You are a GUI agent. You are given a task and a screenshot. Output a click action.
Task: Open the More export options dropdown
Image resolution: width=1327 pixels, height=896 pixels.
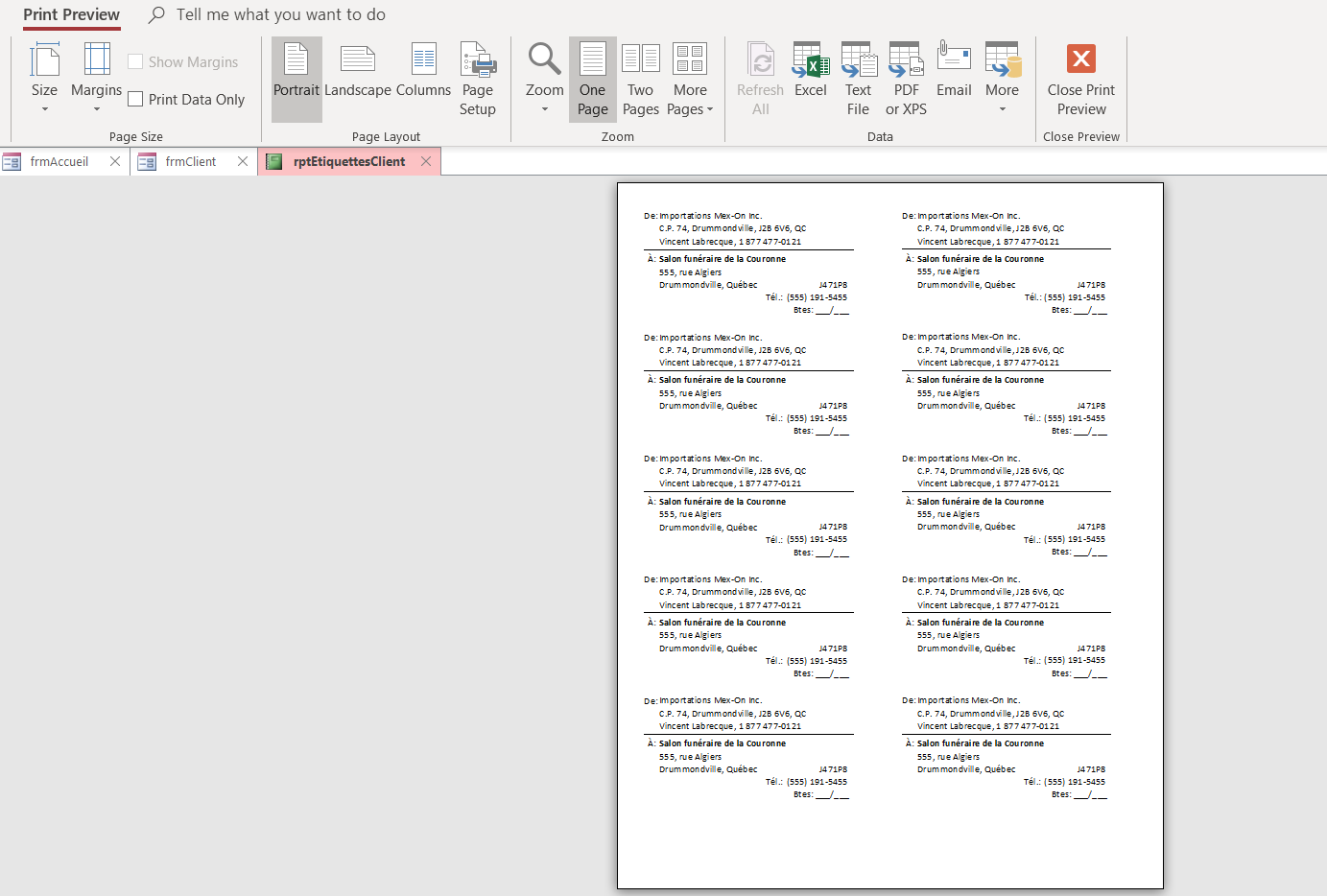[1002, 79]
